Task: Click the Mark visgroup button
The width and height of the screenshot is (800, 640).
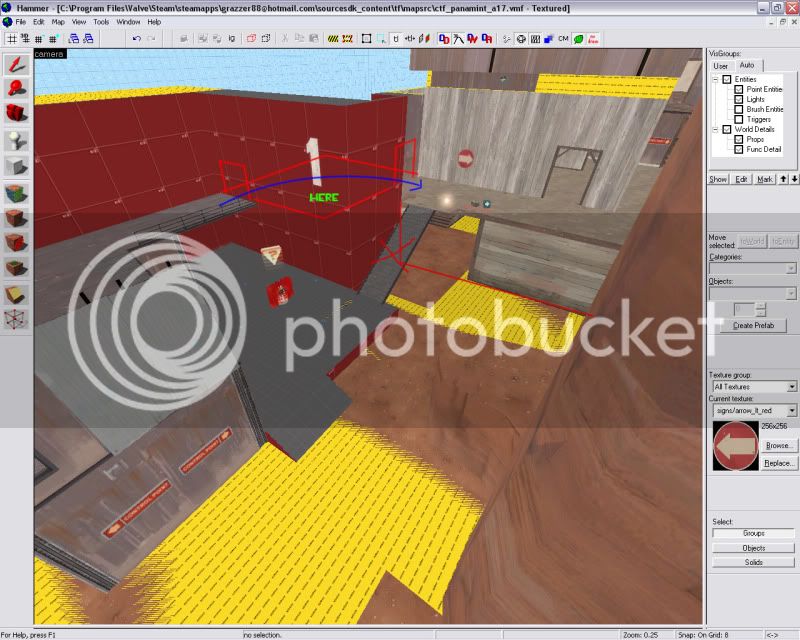Action: (x=764, y=179)
